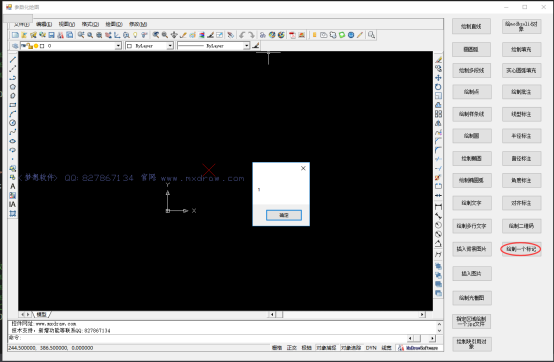Click the yellow layer color circle in layer list
The height and width of the screenshot is (362, 554).
tap(36, 46)
